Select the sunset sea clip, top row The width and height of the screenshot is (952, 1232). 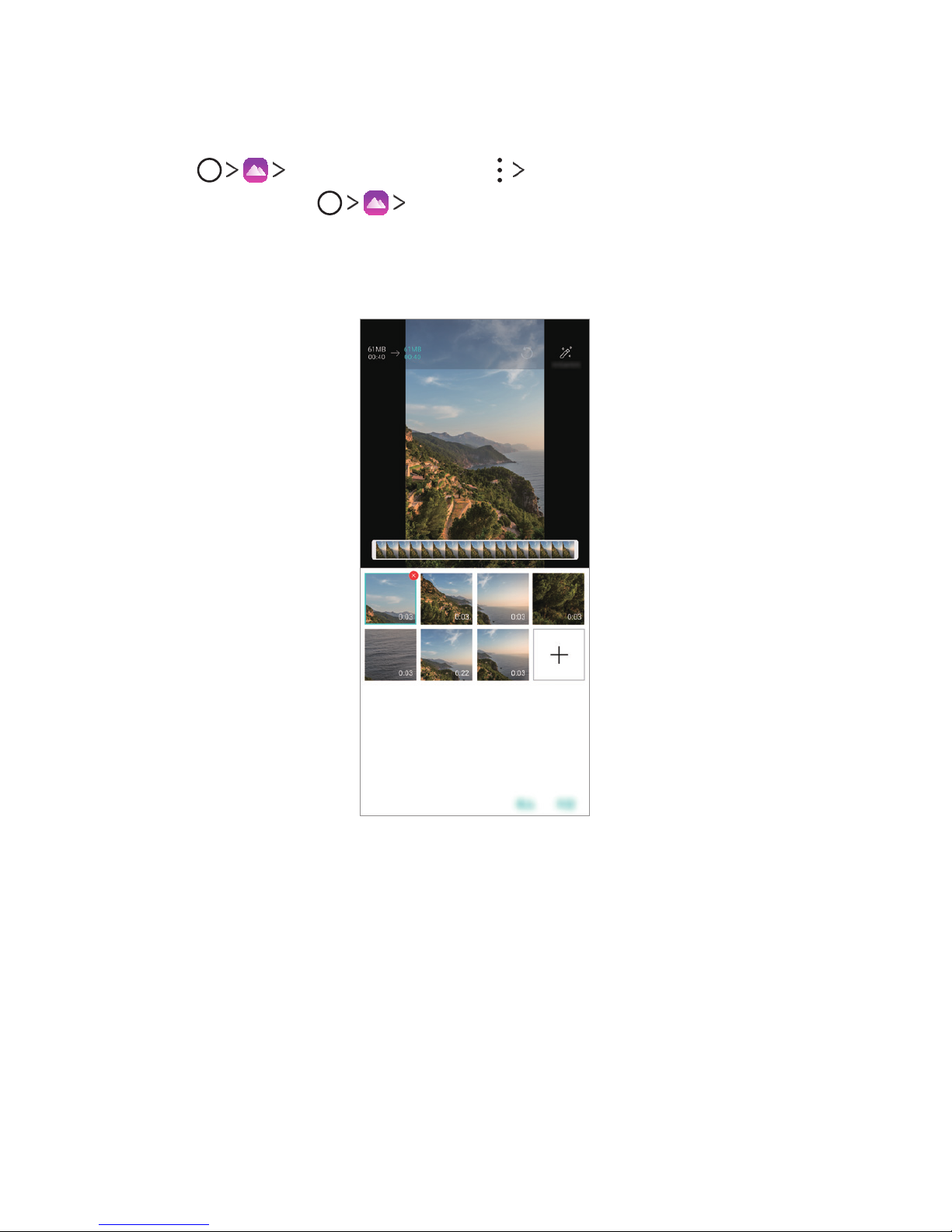[x=503, y=599]
